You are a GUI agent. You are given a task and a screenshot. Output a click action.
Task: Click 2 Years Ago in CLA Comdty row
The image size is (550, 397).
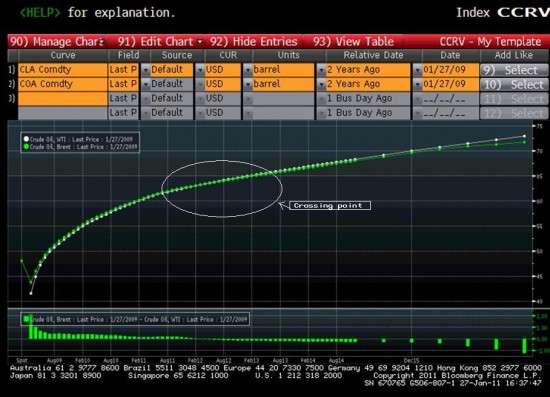[x=368, y=70]
